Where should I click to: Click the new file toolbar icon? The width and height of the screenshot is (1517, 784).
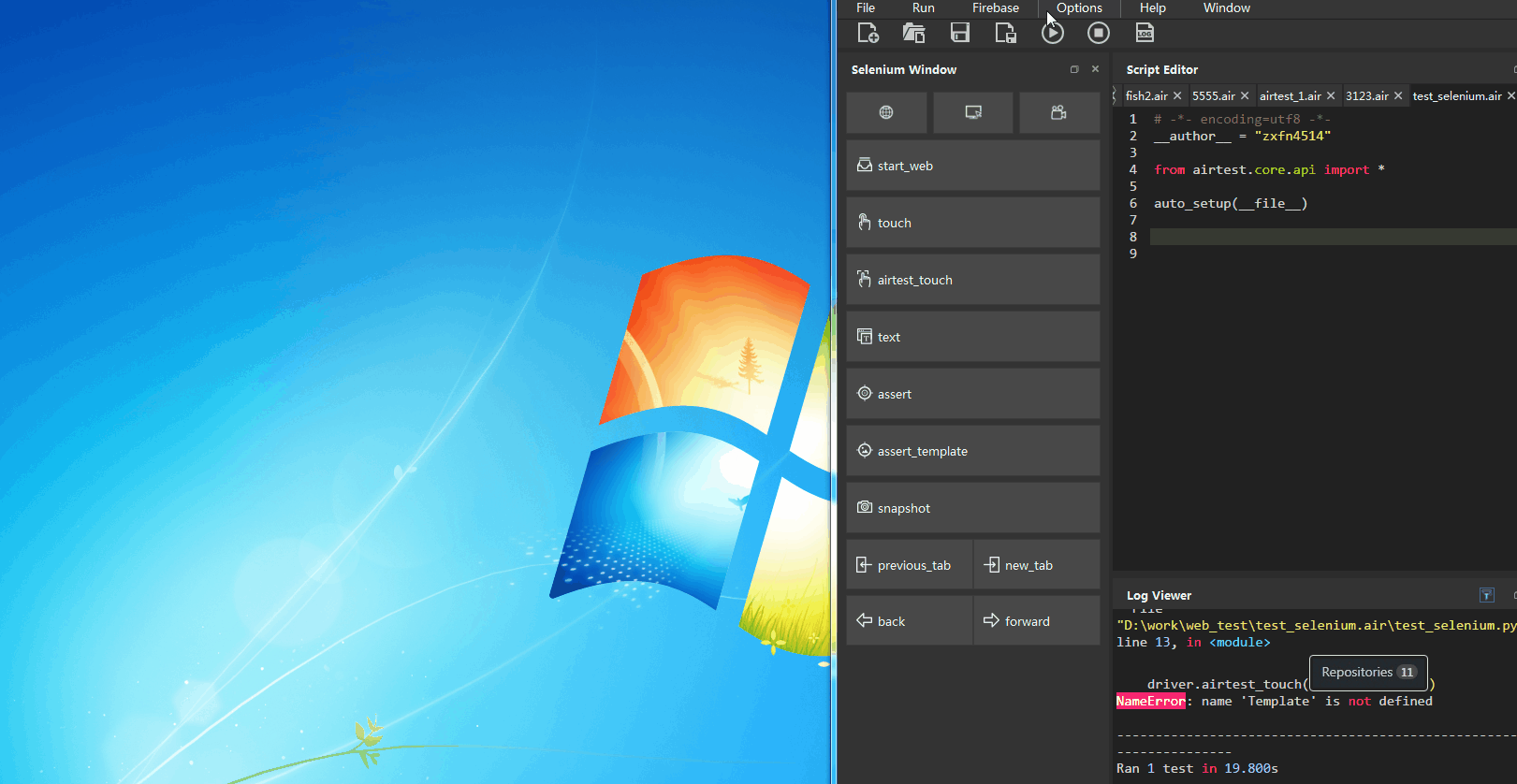tap(868, 33)
